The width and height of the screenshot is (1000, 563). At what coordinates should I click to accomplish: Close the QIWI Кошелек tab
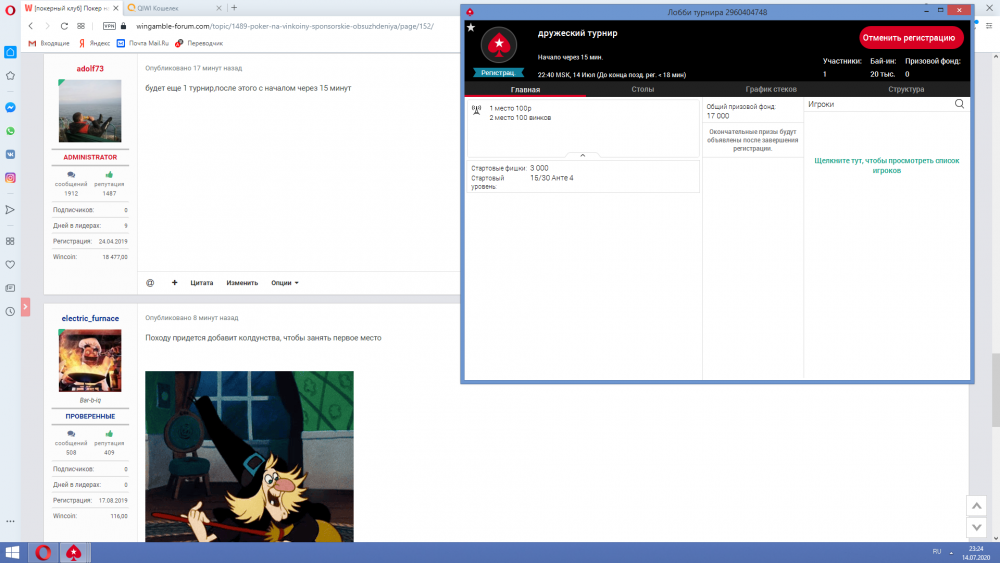[219, 8]
